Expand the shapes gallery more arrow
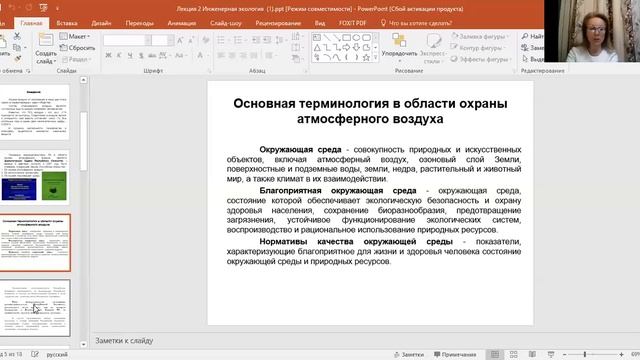640x360 pixels. [376, 58]
